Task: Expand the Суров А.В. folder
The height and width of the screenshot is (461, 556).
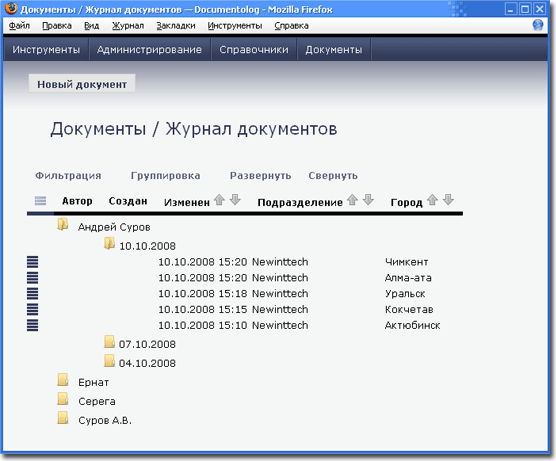Action: (63, 418)
